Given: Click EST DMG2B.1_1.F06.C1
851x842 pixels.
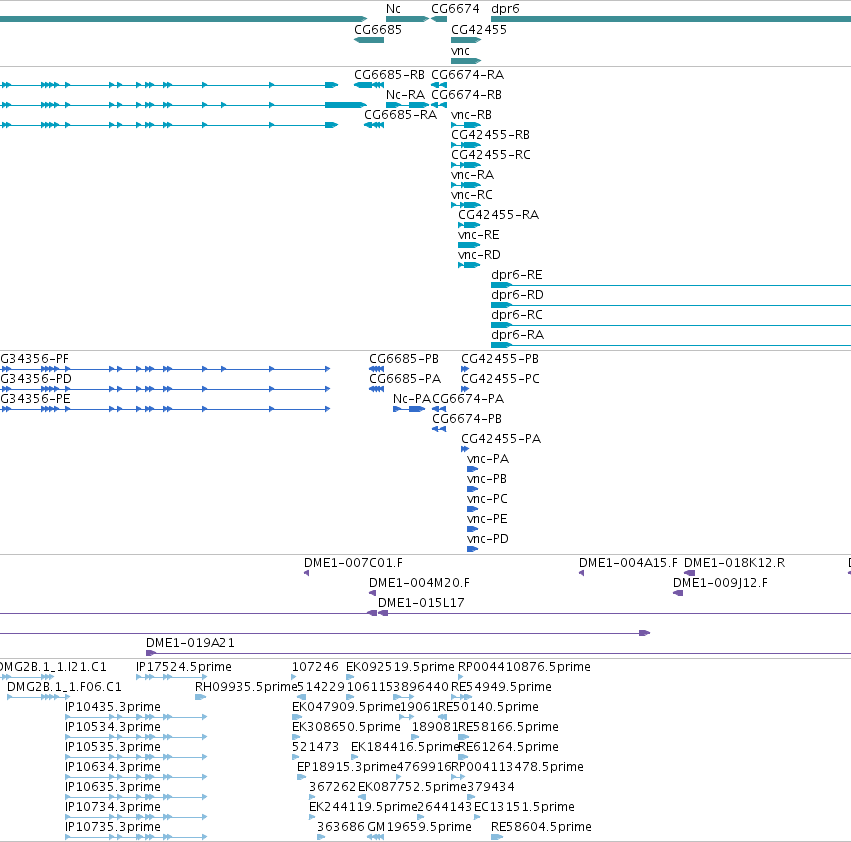Looking at the screenshot, I should click(x=64, y=687).
